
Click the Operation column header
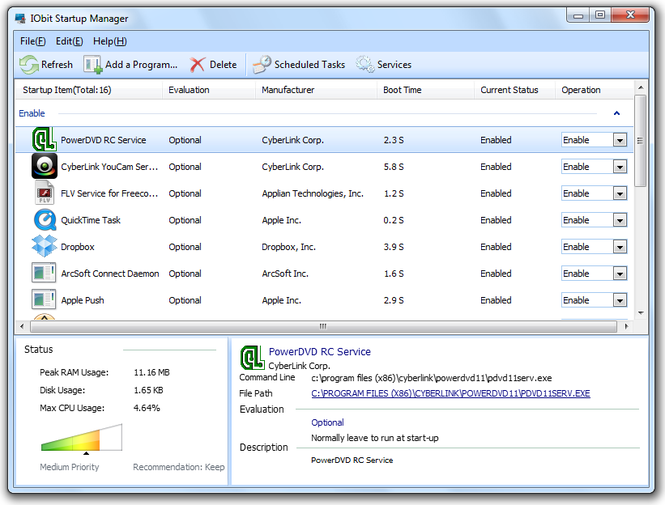click(x=594, y=90)
